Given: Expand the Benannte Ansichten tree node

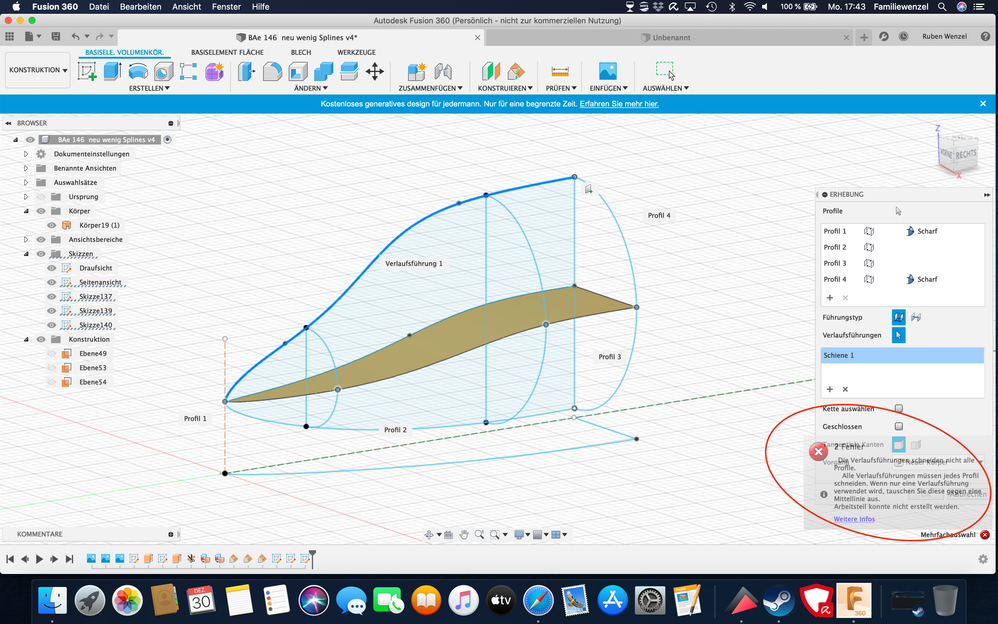Looking at the screenshot, I should coord(26,168).
